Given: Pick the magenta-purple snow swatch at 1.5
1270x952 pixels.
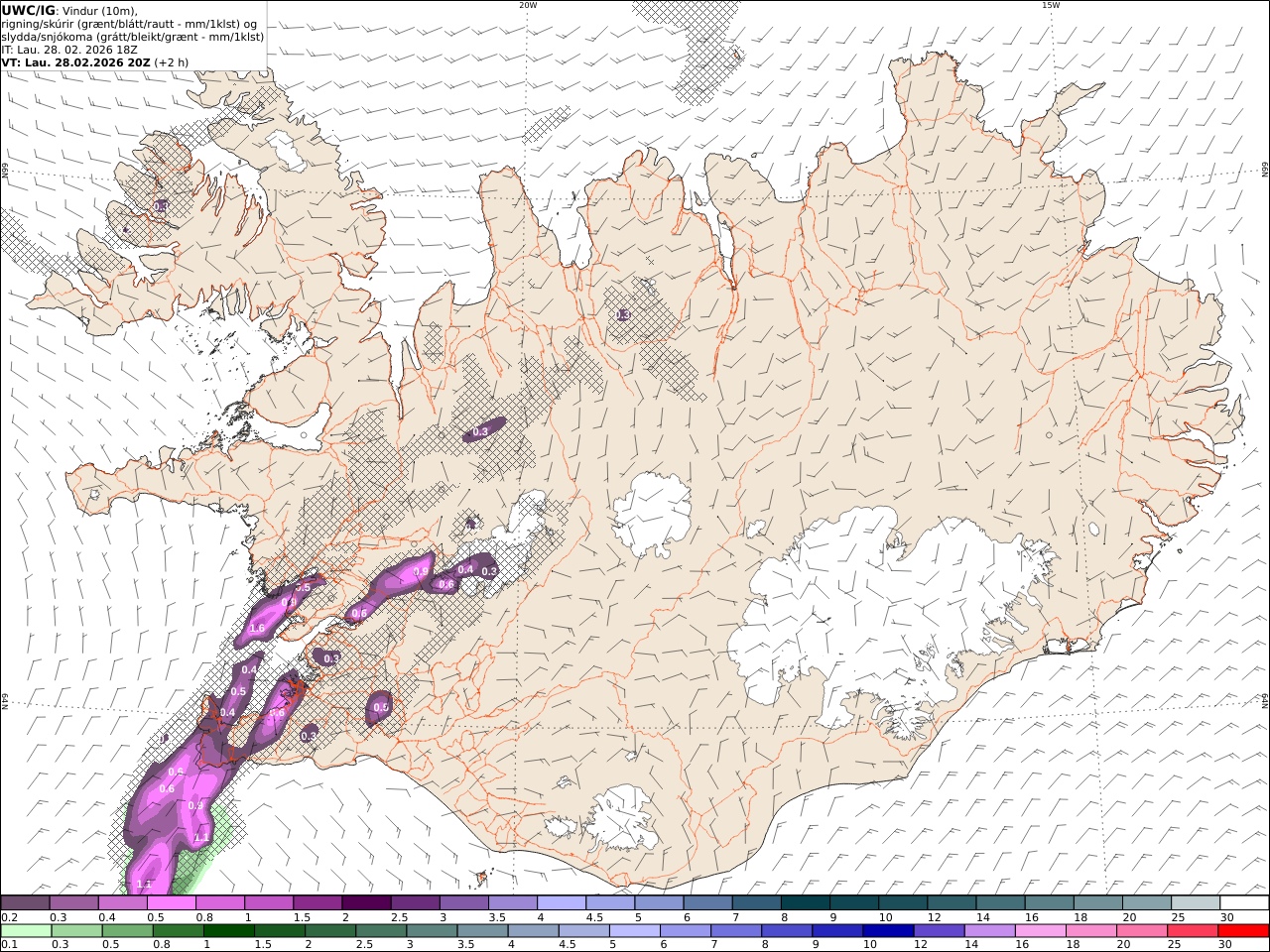Looking at the screenshot, I should pos(317,902).
